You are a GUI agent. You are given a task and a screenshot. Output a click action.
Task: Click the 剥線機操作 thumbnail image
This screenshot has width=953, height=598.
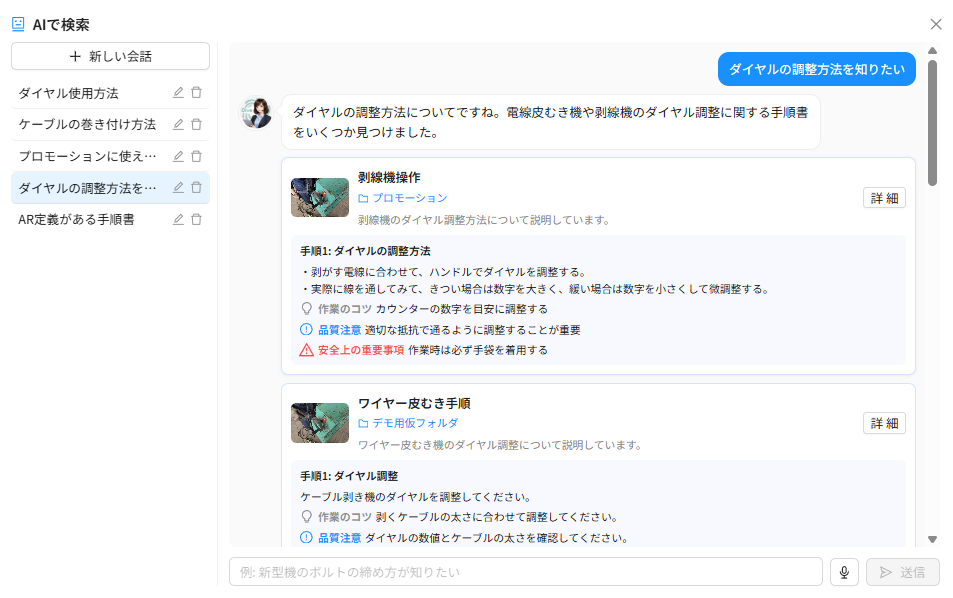[320, 198]
